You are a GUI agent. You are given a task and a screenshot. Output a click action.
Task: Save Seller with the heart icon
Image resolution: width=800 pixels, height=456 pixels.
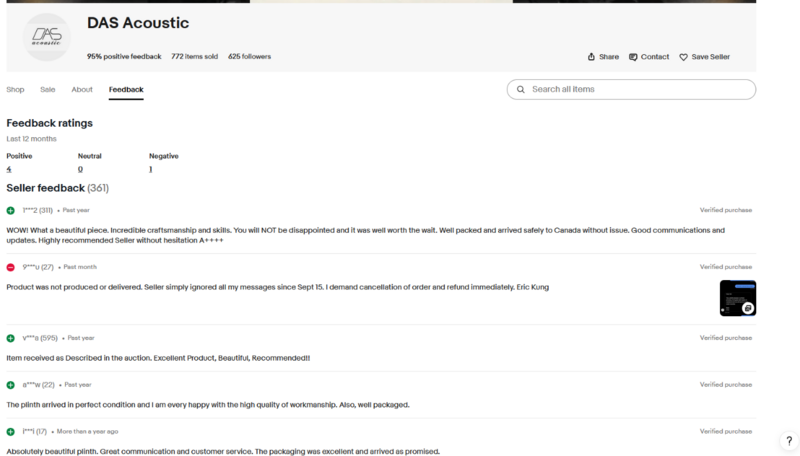(705, 57)
